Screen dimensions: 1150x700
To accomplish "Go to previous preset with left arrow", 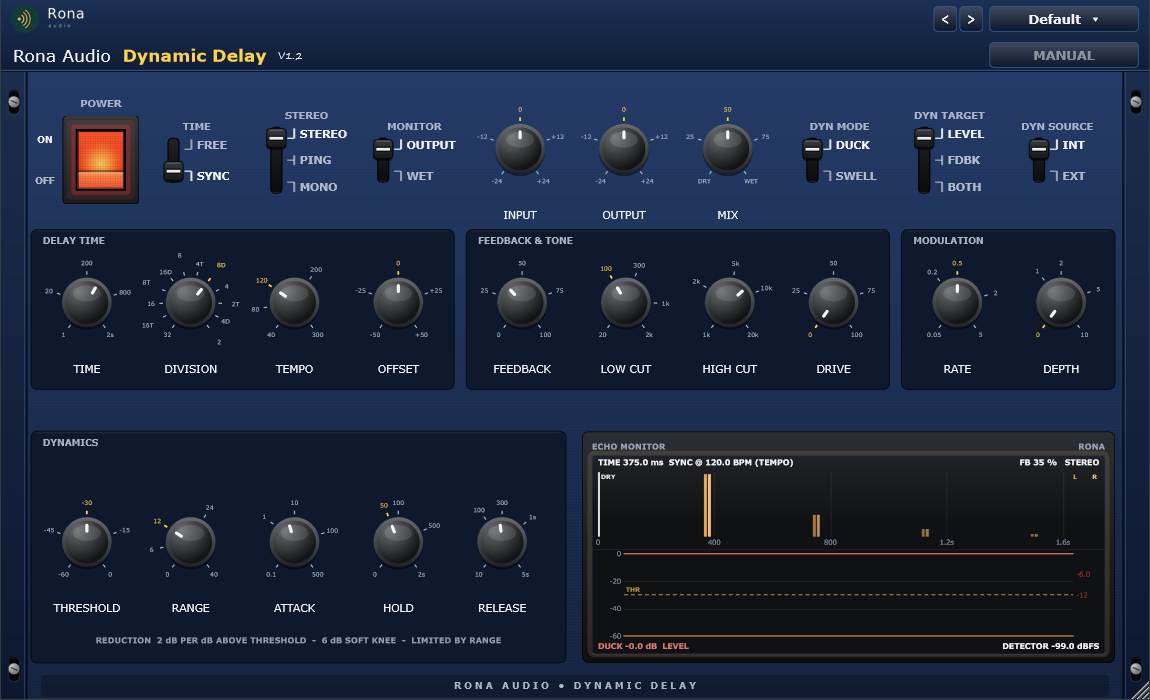I will pyautogui.click(x=945, y=19).
